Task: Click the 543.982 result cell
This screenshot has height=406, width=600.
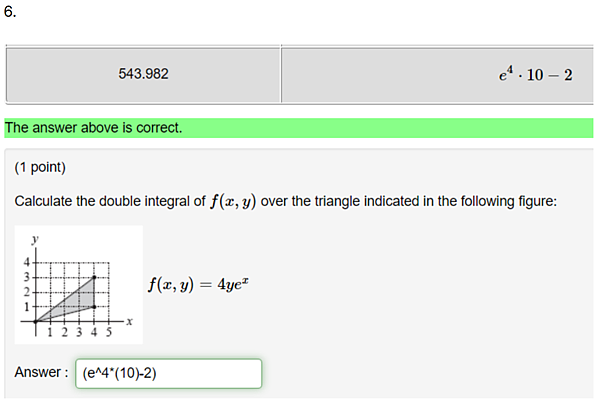Action: pyautogui.click(x=143, y=74)
